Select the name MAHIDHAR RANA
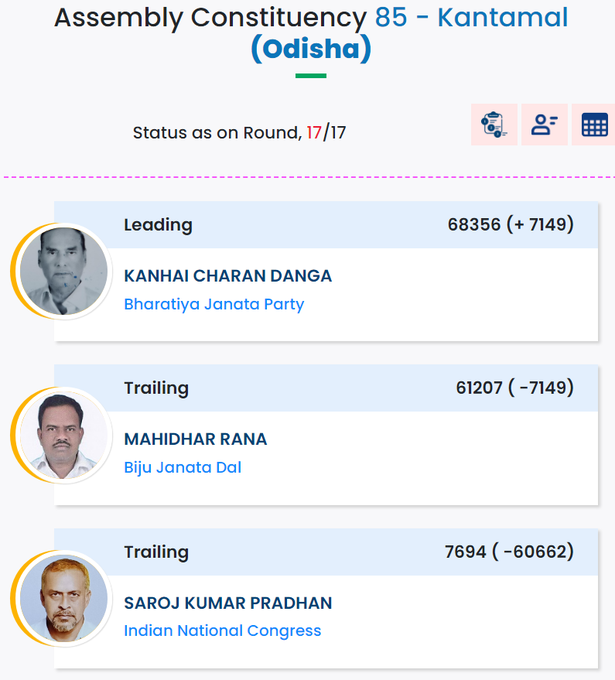The image size is (615, 680). (x=196, y=439)
